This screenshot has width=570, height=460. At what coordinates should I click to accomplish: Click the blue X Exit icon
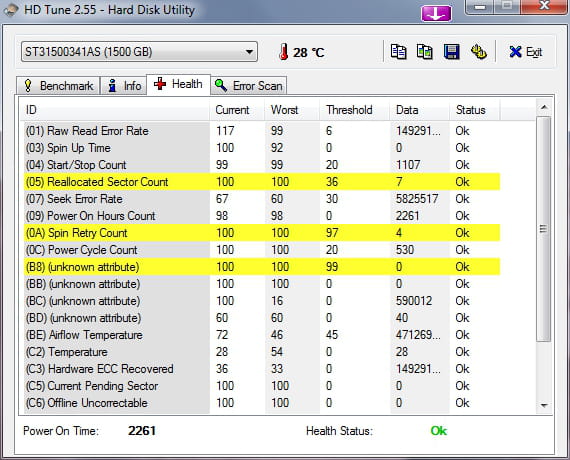tap(515, 52)
